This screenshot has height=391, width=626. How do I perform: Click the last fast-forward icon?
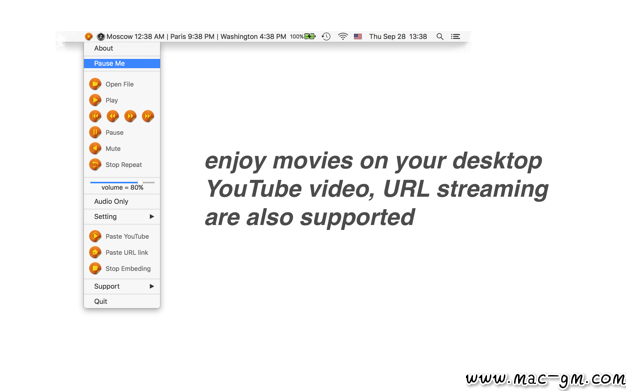pos(148,116)
